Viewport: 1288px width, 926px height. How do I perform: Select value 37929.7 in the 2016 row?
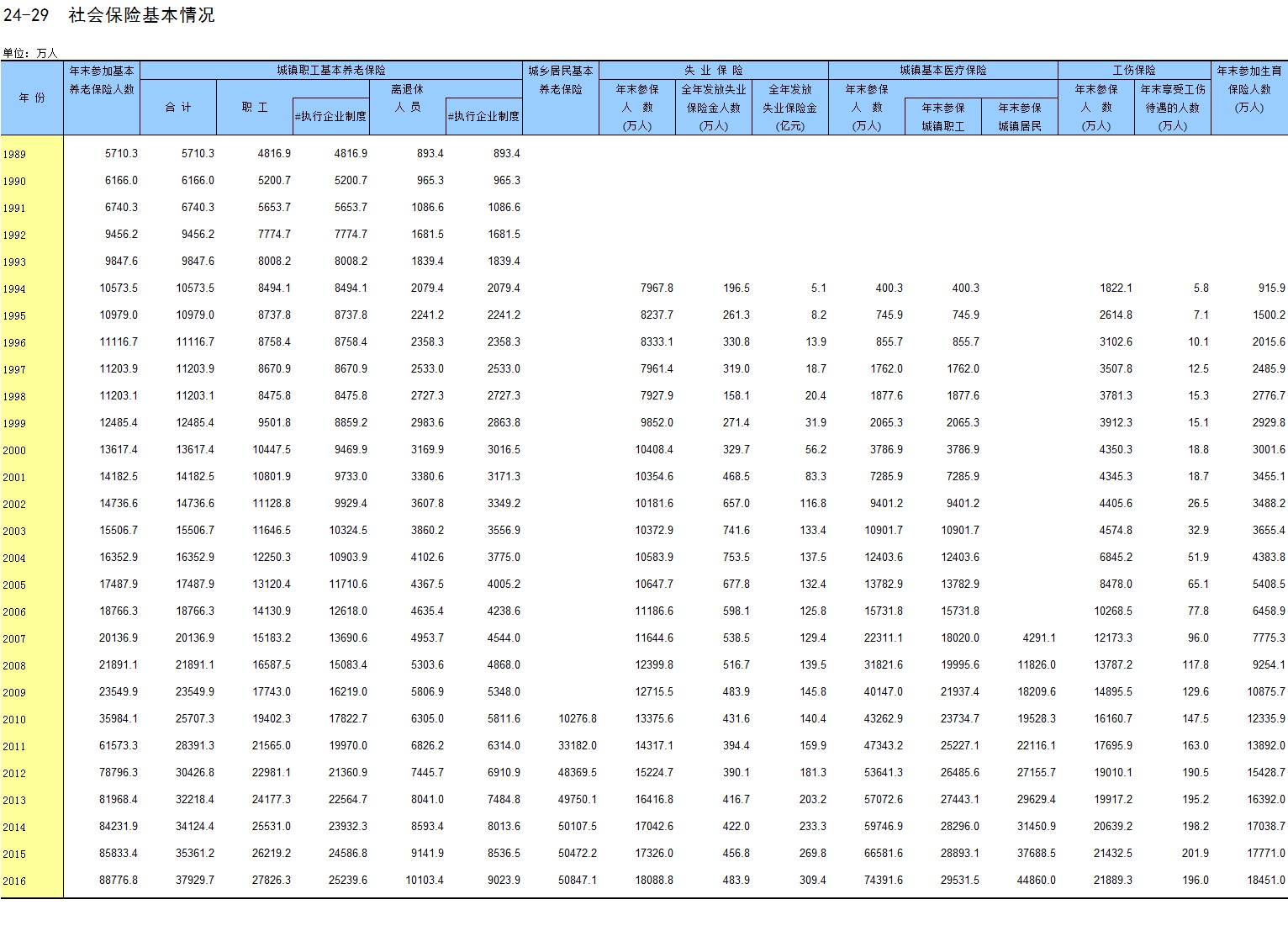195,881
